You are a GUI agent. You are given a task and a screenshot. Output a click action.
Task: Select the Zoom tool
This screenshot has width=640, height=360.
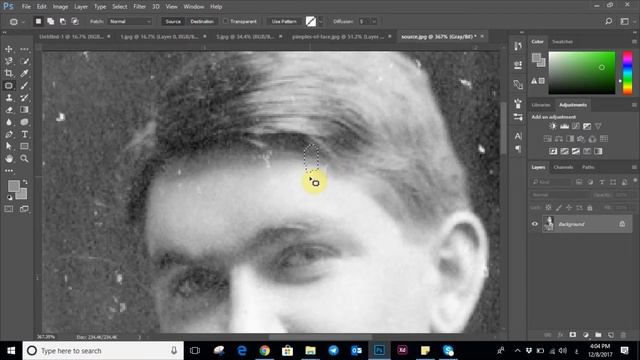(24, 158)
